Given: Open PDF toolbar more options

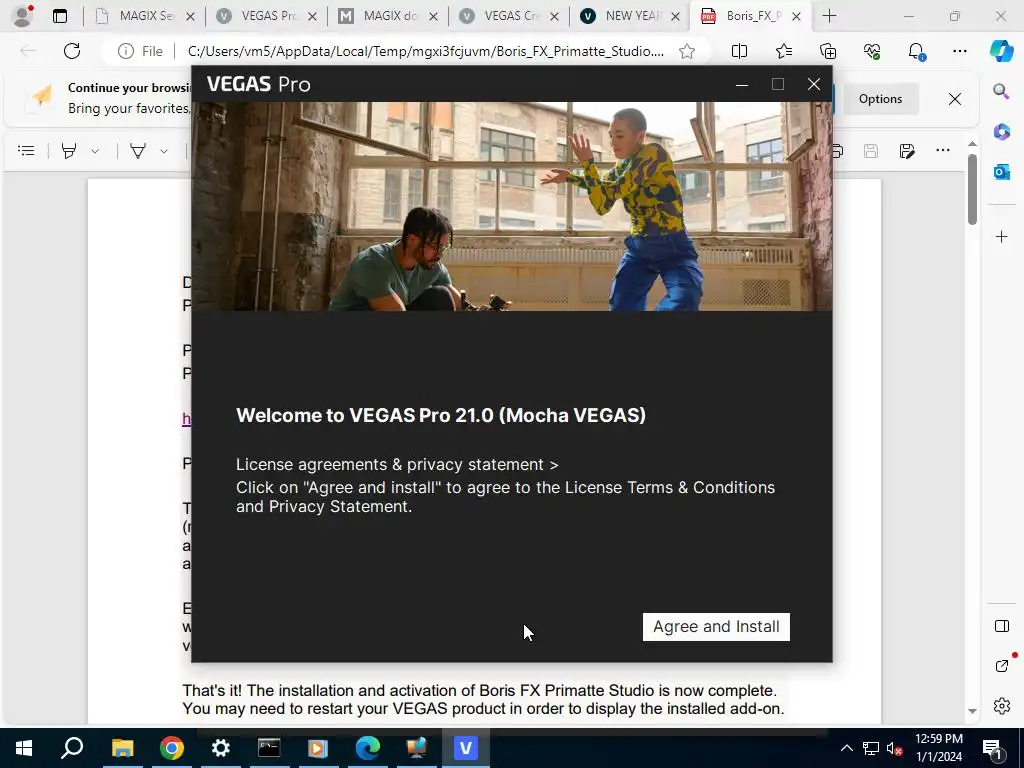Looking at the screenshot, I should [942, 150].
